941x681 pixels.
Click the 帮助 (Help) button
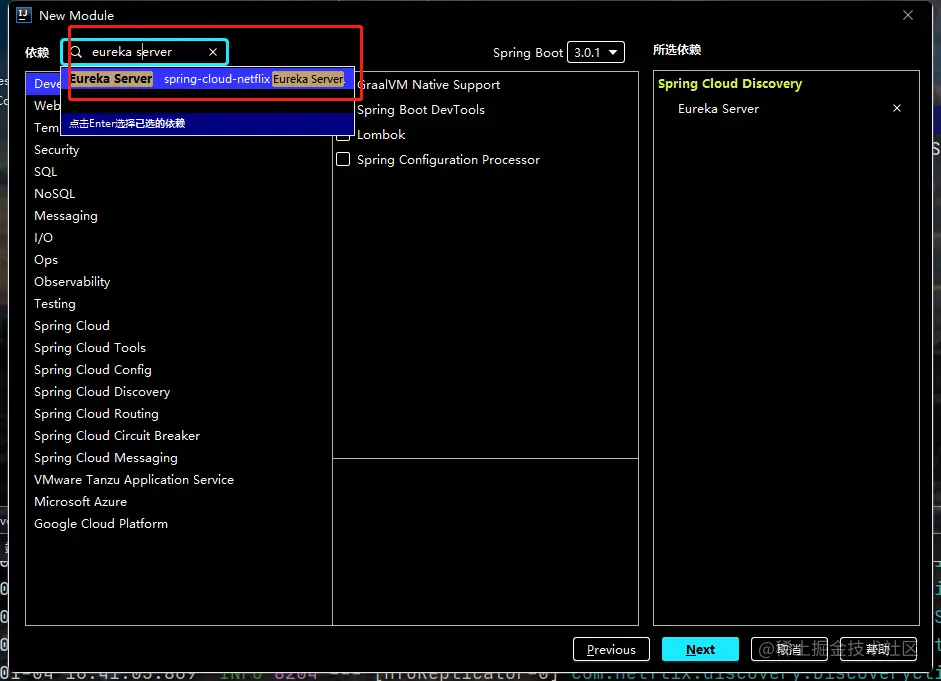878,649
